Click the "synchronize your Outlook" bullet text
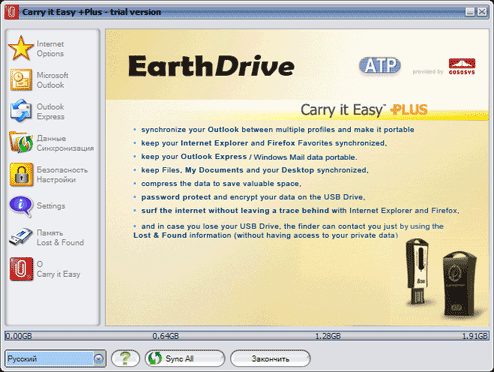This screenshot has width=494, height=372. coord(278,129)
